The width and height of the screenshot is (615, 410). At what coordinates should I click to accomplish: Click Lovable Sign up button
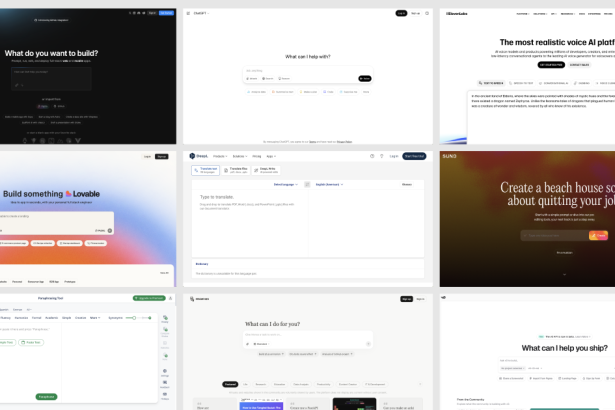pos(162,157)
